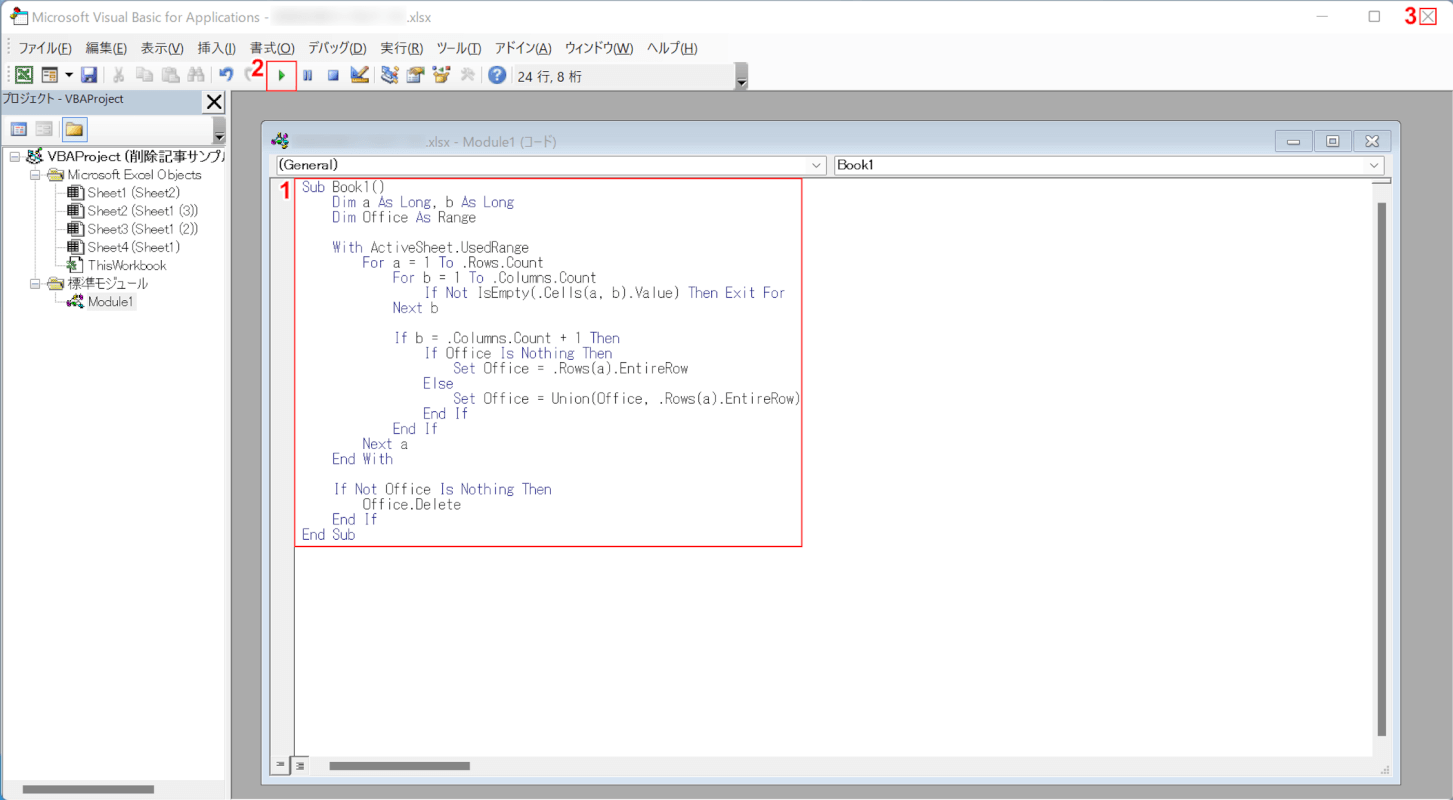Collapse the Microsoft Excel Objects folder

[x=34, y=174]
